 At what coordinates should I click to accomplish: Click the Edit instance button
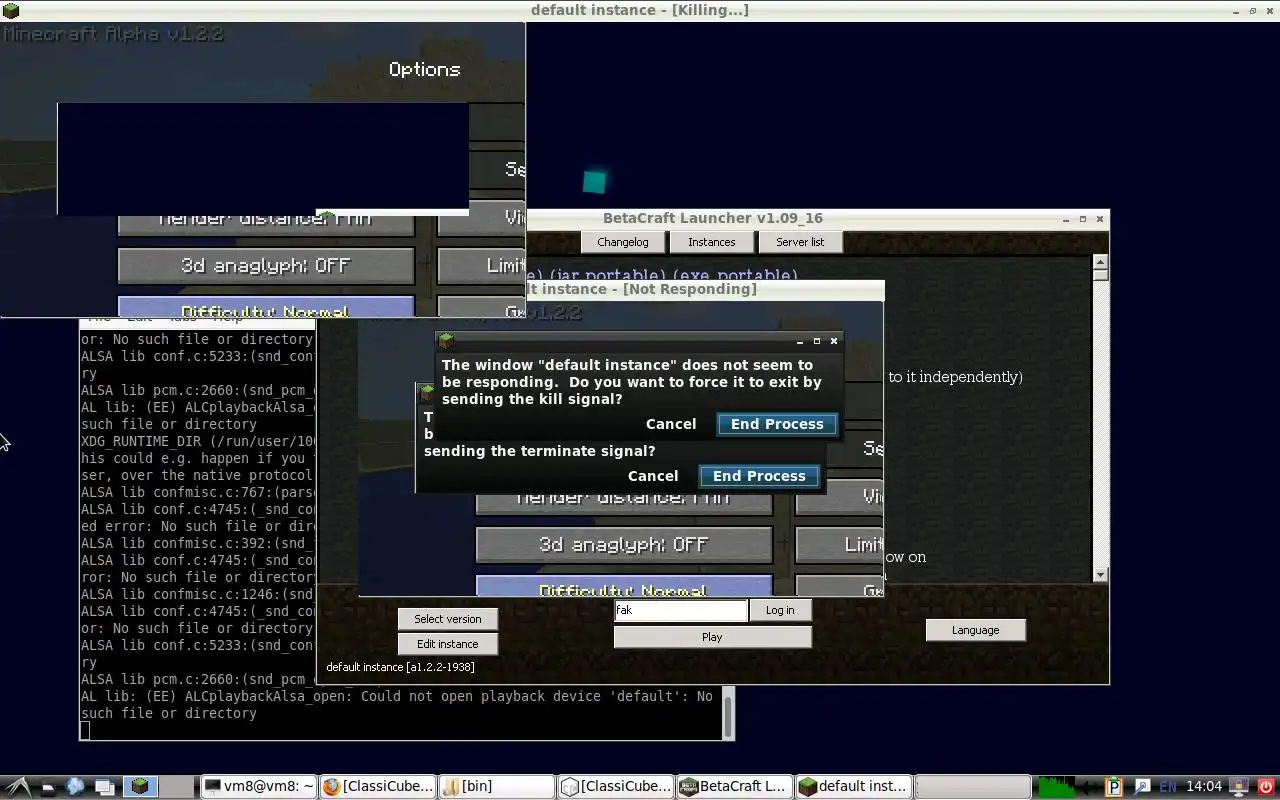(448, 644)
